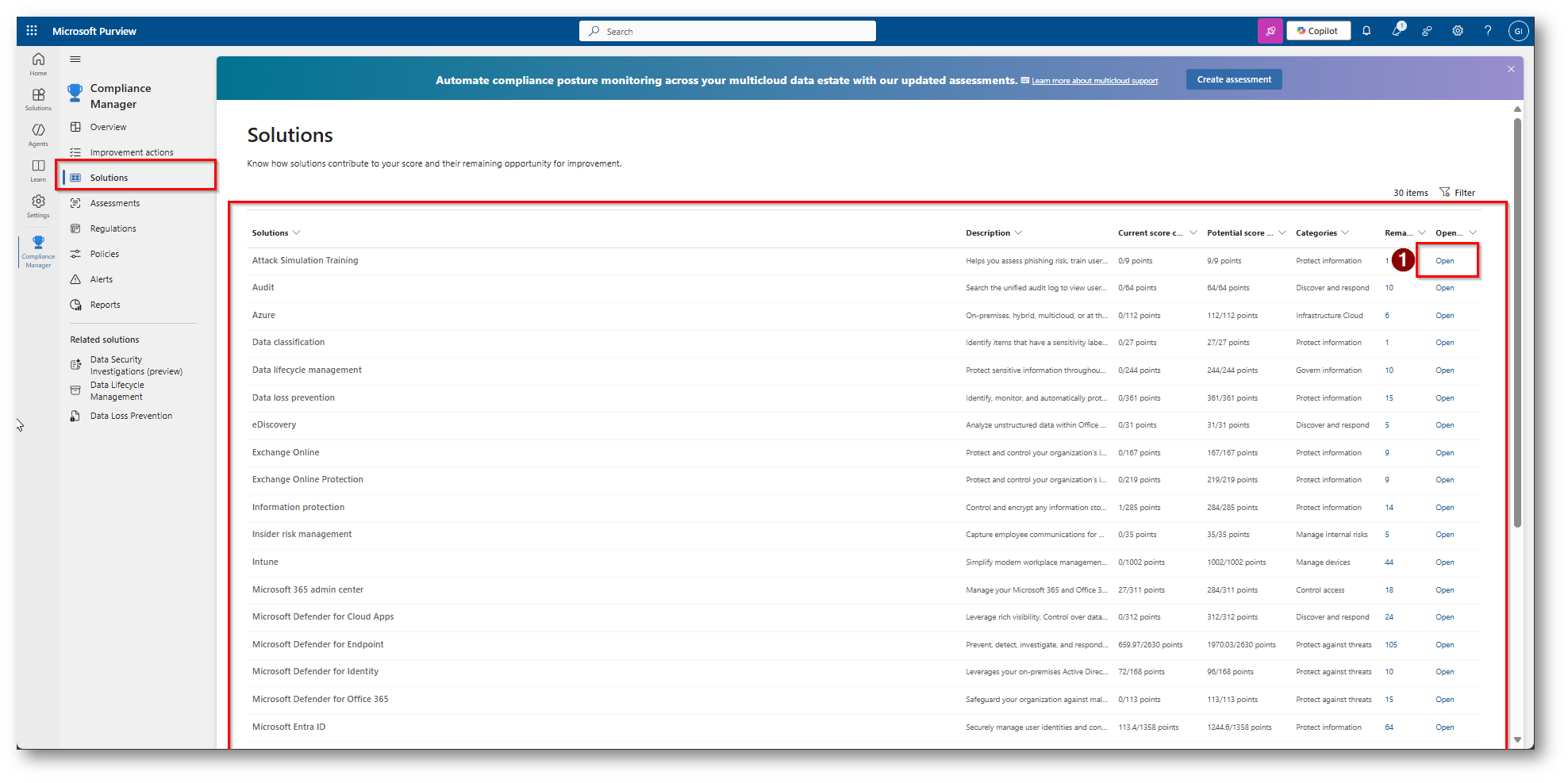Open Reports in the navigation

point(106,305)
